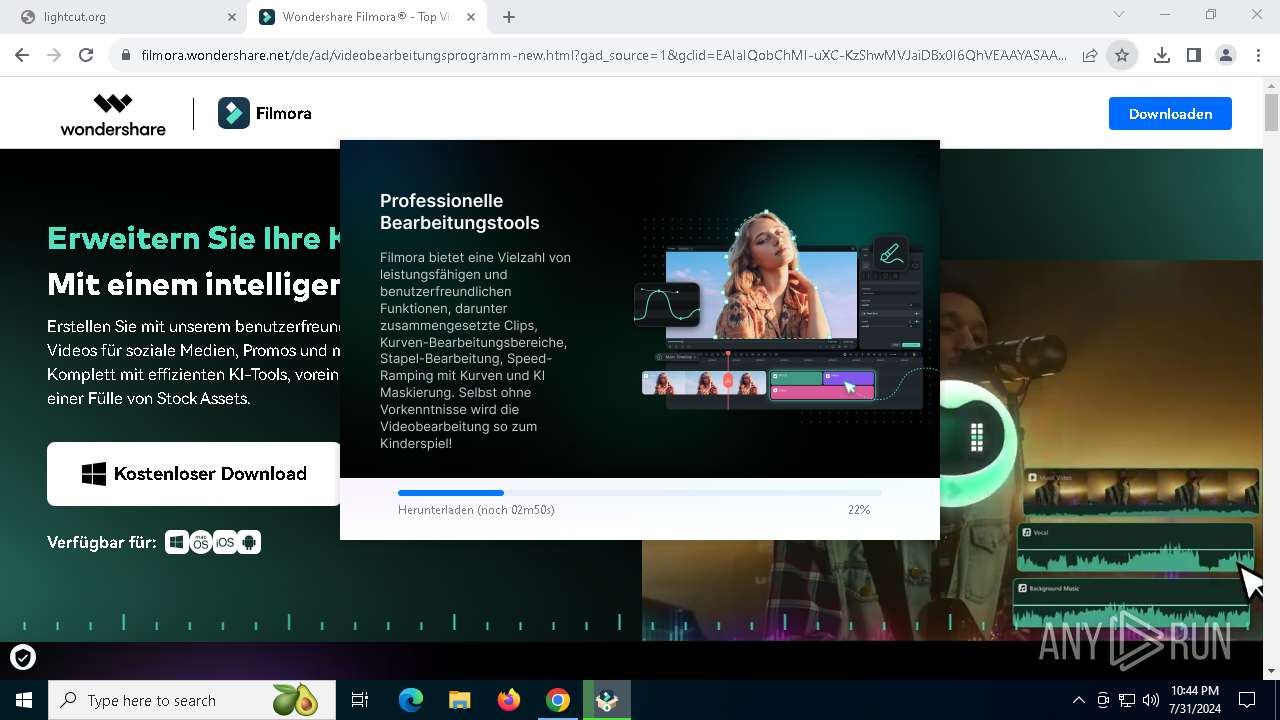Click the address bar URL
1280x720 pixels.
(604, 56)
